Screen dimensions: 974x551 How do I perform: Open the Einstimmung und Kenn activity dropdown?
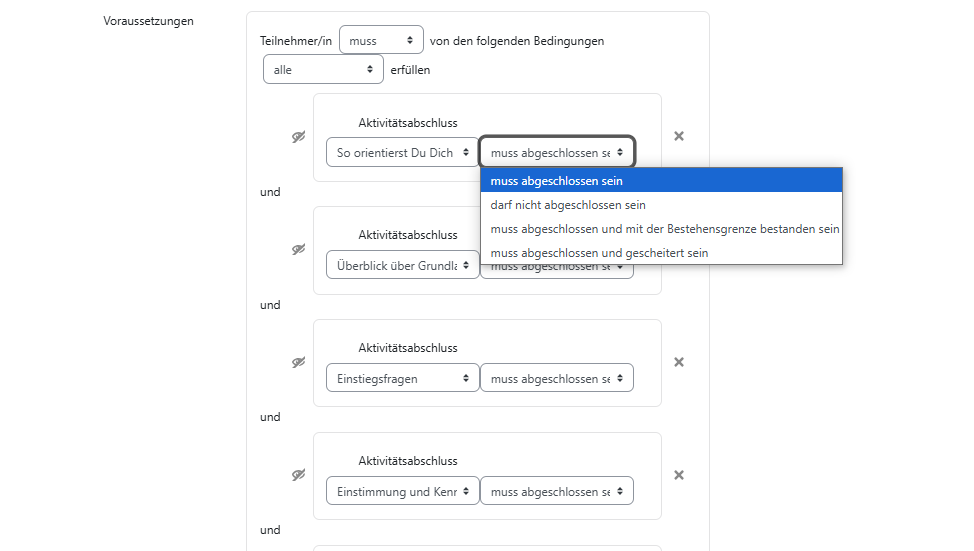point(403,491)
